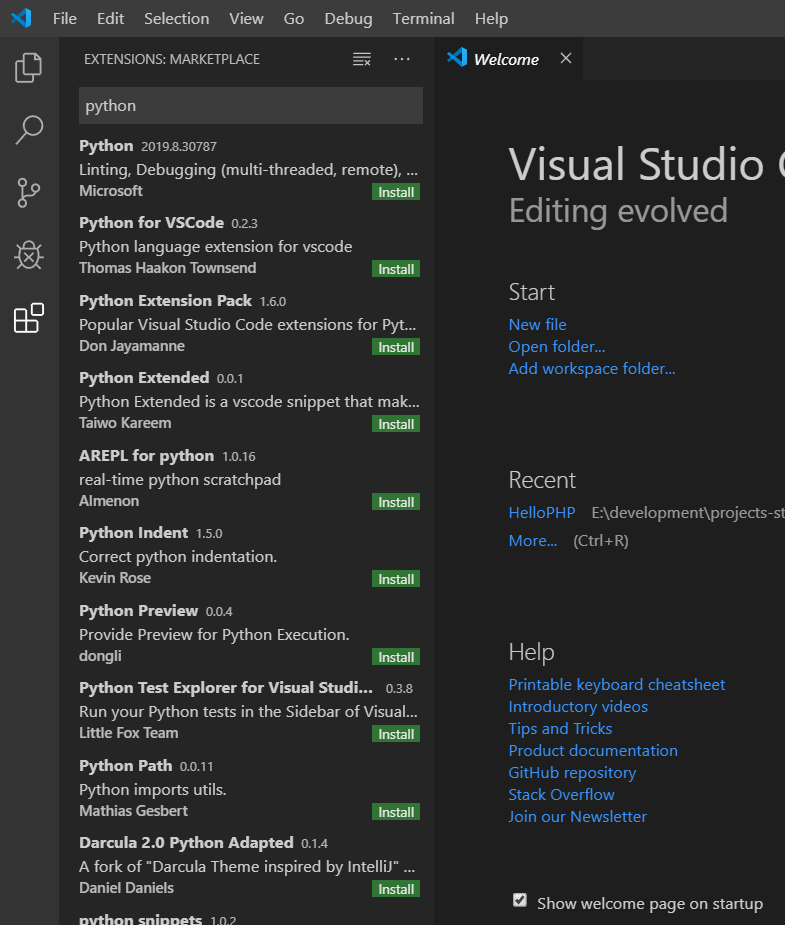Click the EXTENSIONS: MARKETPLACE panel title
Image resolution: width=785 pixels, height=925 pixels.
[172, 59]
